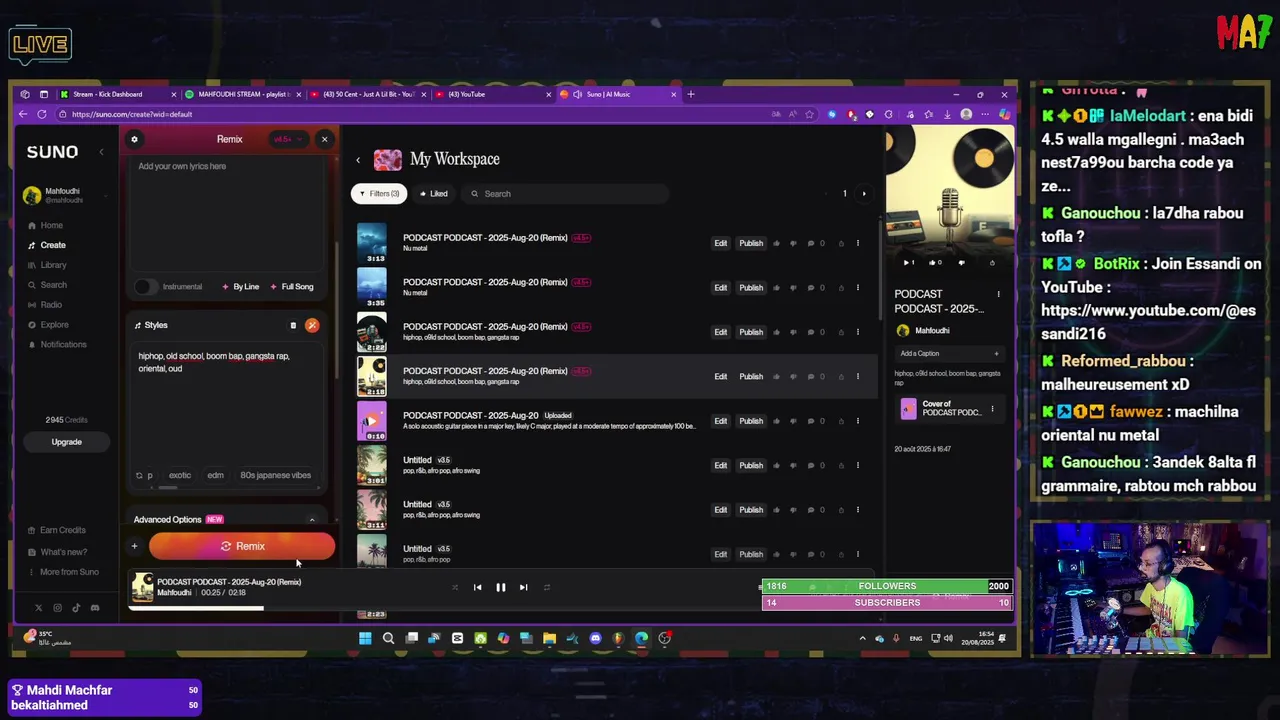Add the exotic style tag
The image size is (1280, 720).
pyautogui.click(x=180, y=475)
